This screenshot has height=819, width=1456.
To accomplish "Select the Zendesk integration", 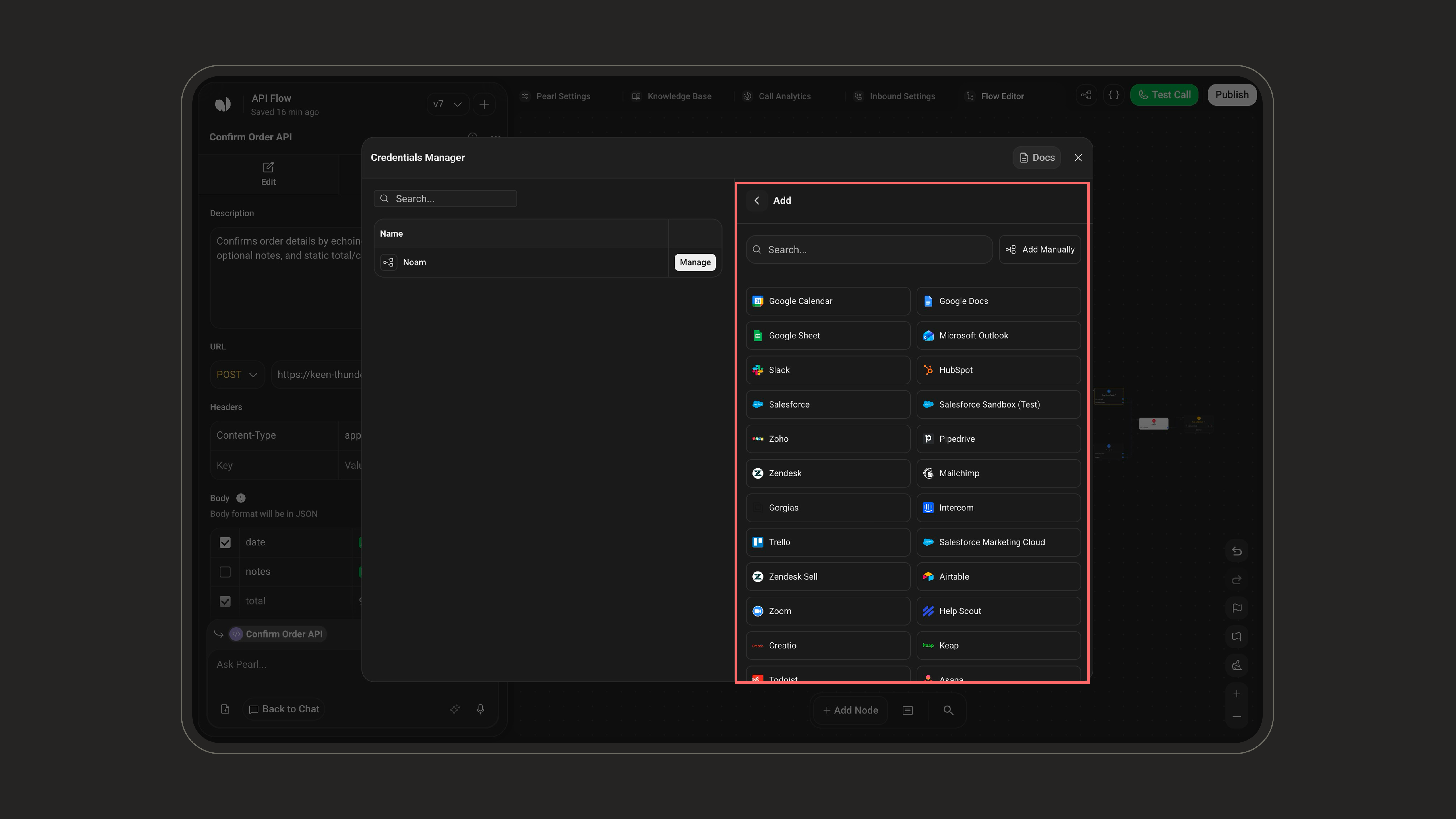I will pyautogui.click(x=828, y=474).
